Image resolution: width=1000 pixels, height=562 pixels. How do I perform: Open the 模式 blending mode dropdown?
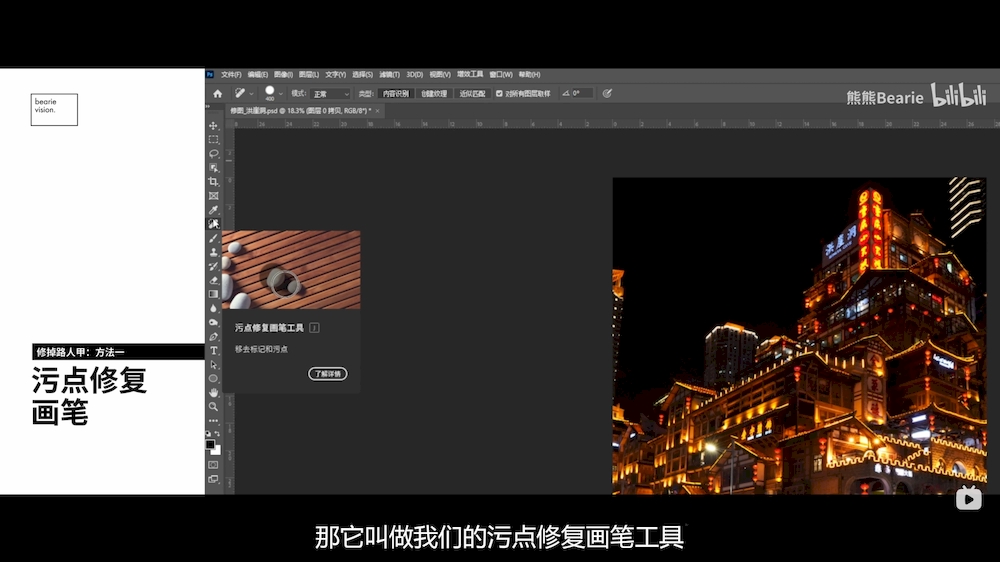pos(331,93)
